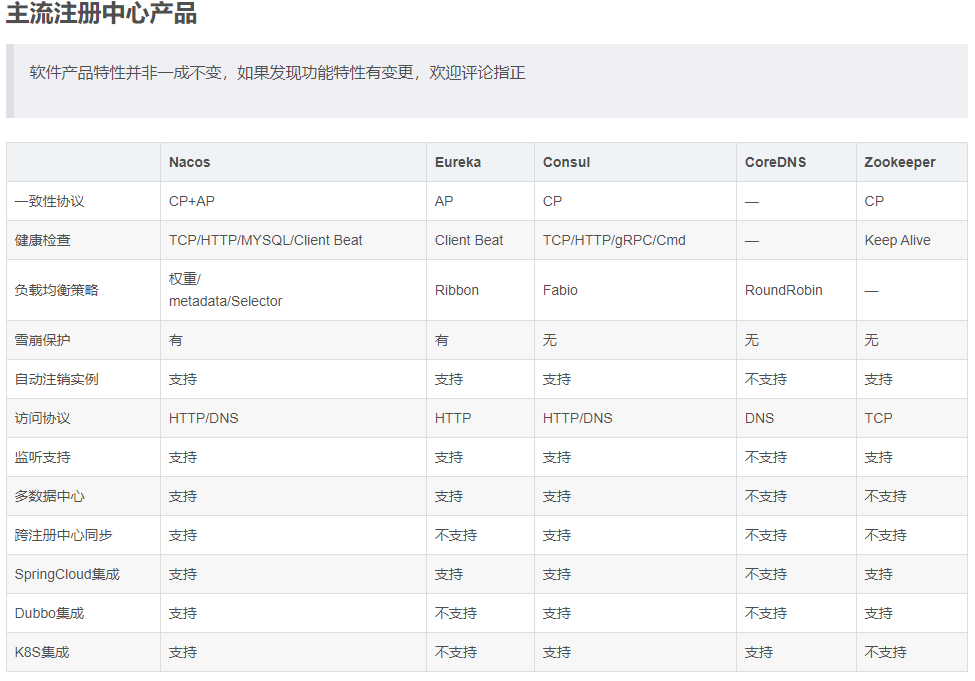Click the K8S集成 row label
Image resolution: width=975 pixels, height=681 pixels.
pos(42,652)
